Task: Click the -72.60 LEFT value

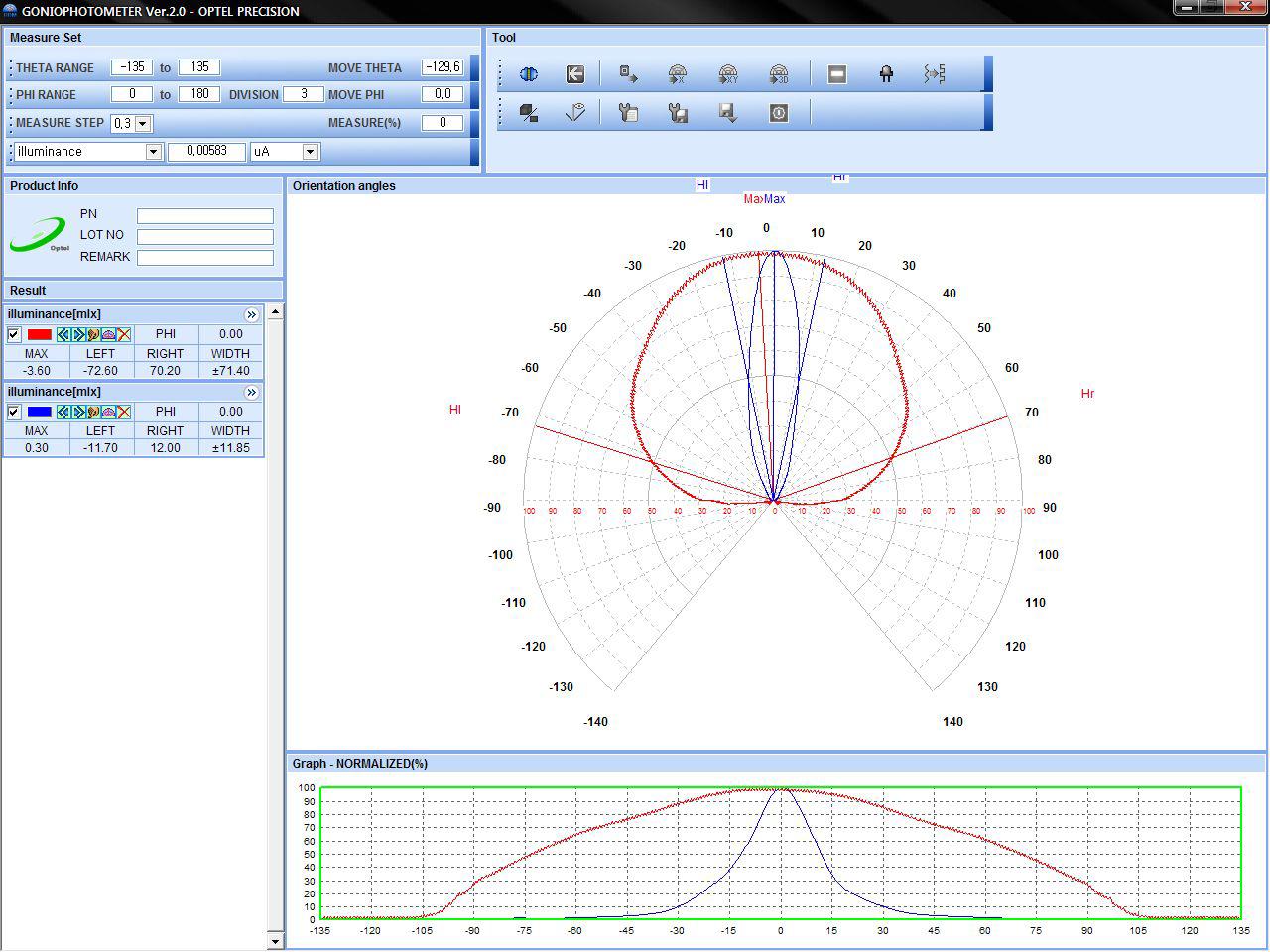Action: point(100,371)
